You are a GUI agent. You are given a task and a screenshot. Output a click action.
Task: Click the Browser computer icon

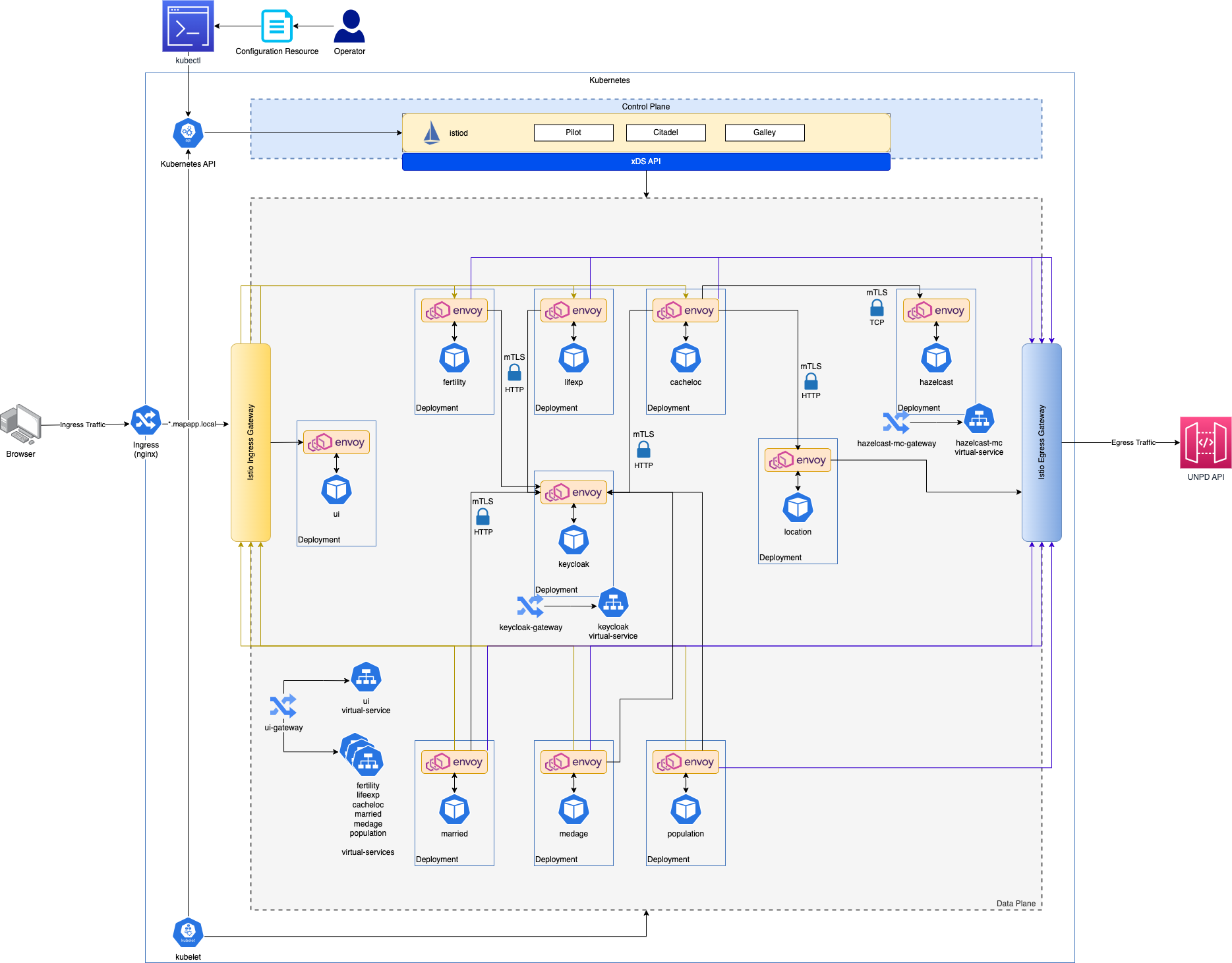pos(20,424)
